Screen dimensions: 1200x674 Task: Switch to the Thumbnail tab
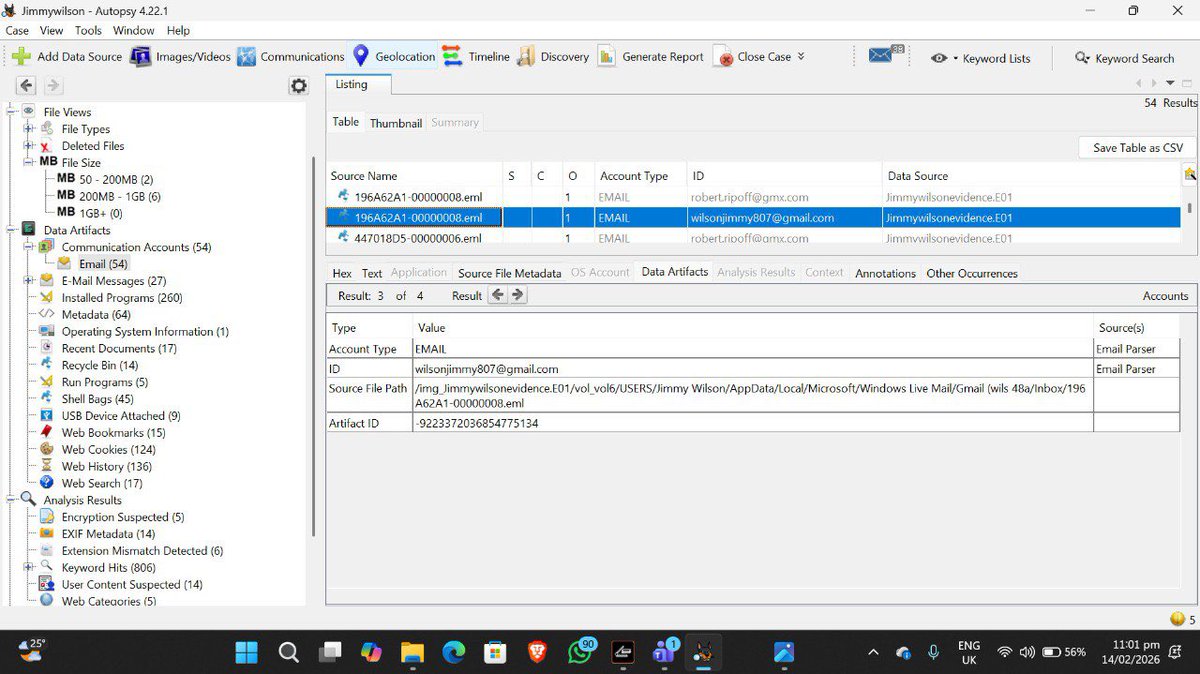[396, 123]
